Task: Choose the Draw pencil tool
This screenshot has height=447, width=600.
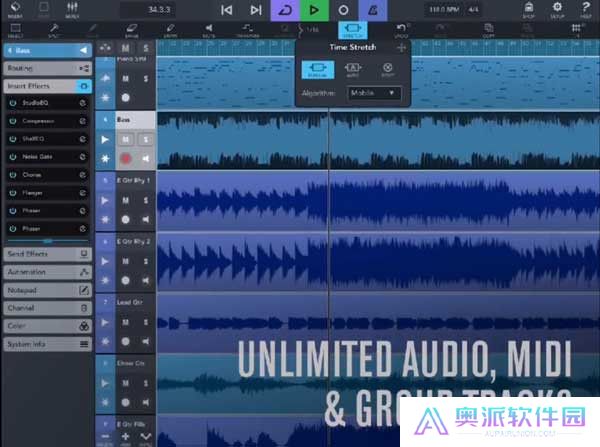Action: pos(170,30)
